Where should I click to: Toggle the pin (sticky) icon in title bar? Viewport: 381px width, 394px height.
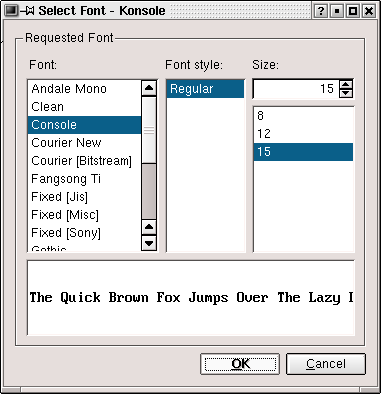point(27,11)
